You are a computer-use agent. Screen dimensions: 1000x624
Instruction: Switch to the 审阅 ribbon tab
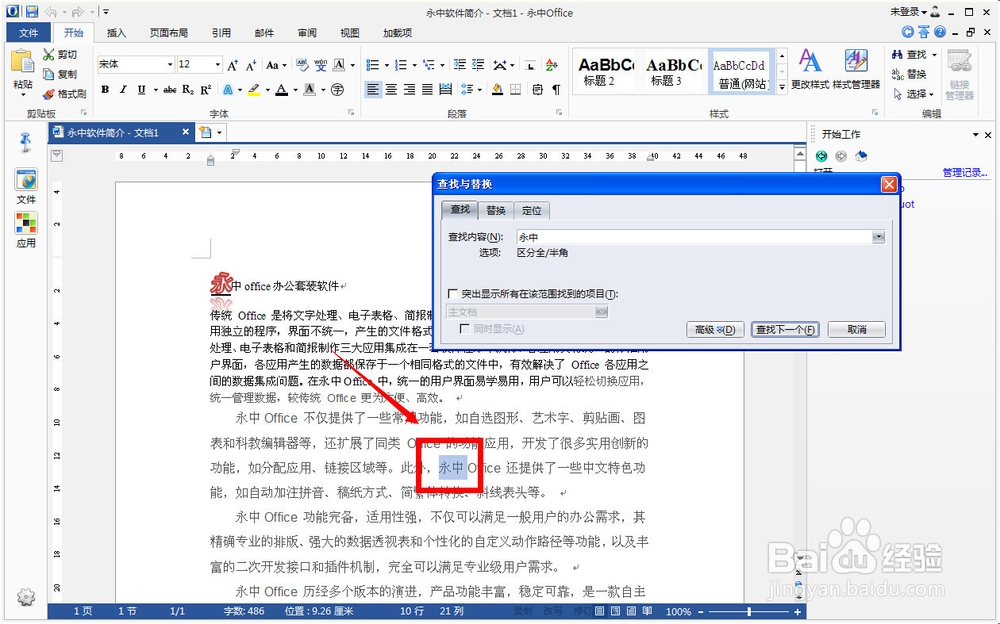pyautogui.click(x=307, y=33)
